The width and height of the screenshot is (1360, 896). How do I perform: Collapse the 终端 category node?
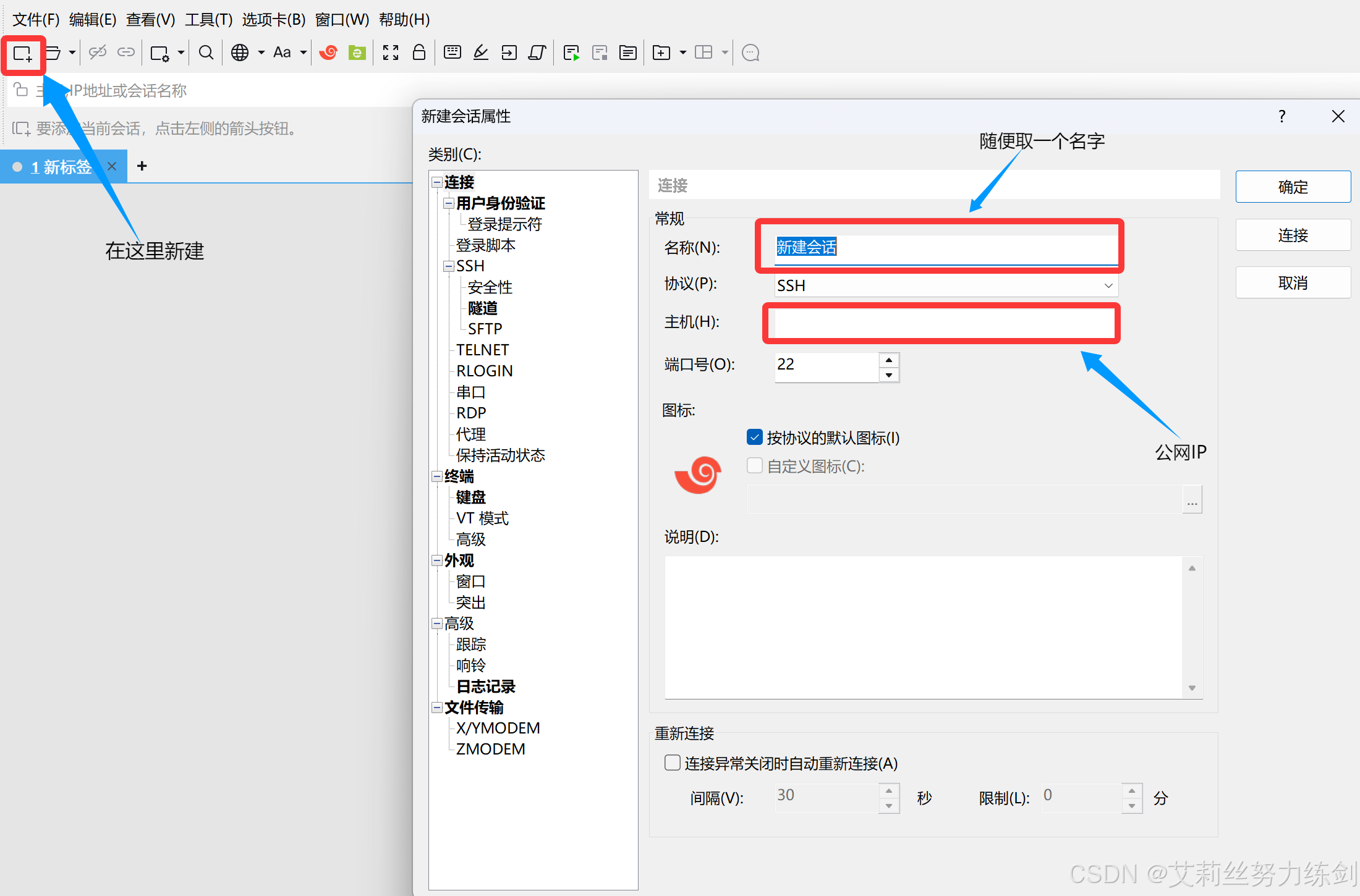pyautogui.click(x=437, y=476)
